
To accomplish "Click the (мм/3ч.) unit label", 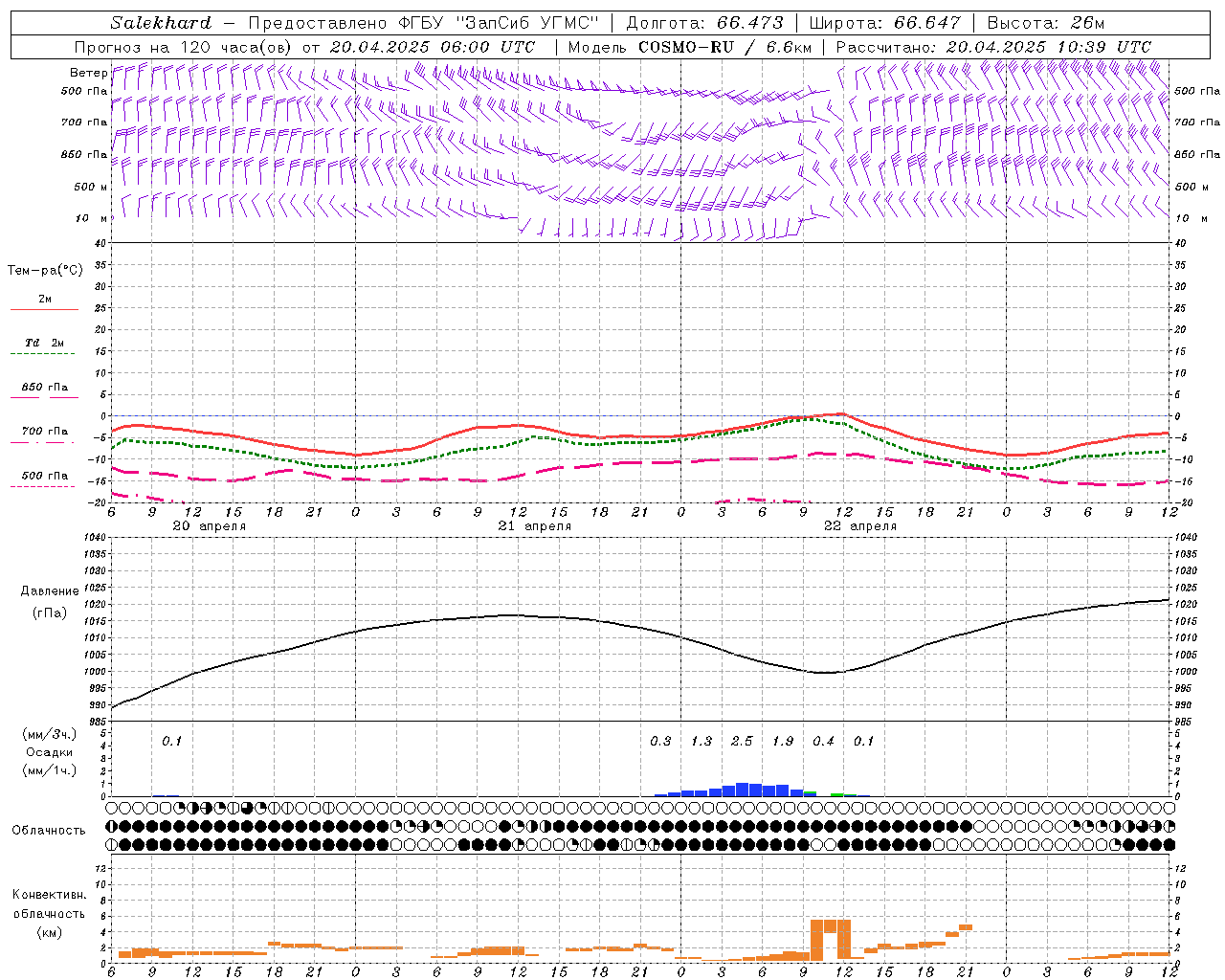I will 50,735.
